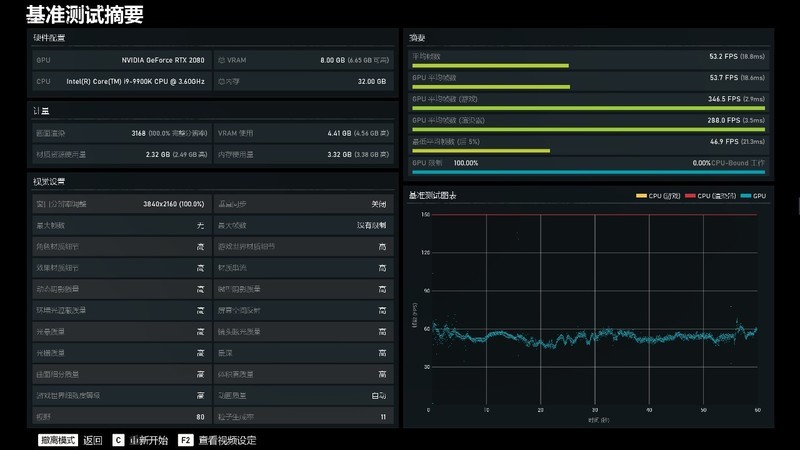Click the GPU-bound 100.00% teal bar

[x=588, y=172]
